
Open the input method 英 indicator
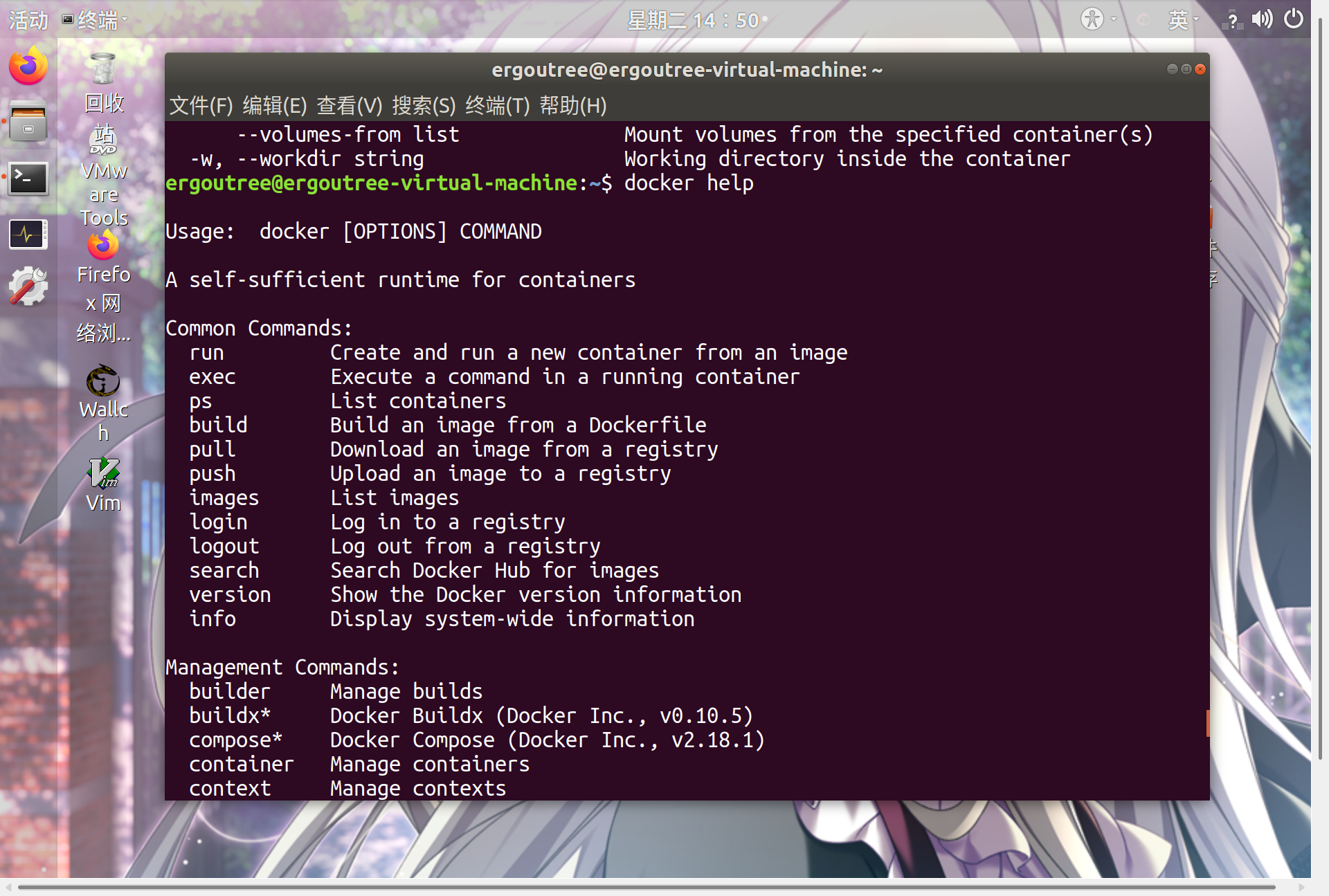click(x=1183, y=19)
